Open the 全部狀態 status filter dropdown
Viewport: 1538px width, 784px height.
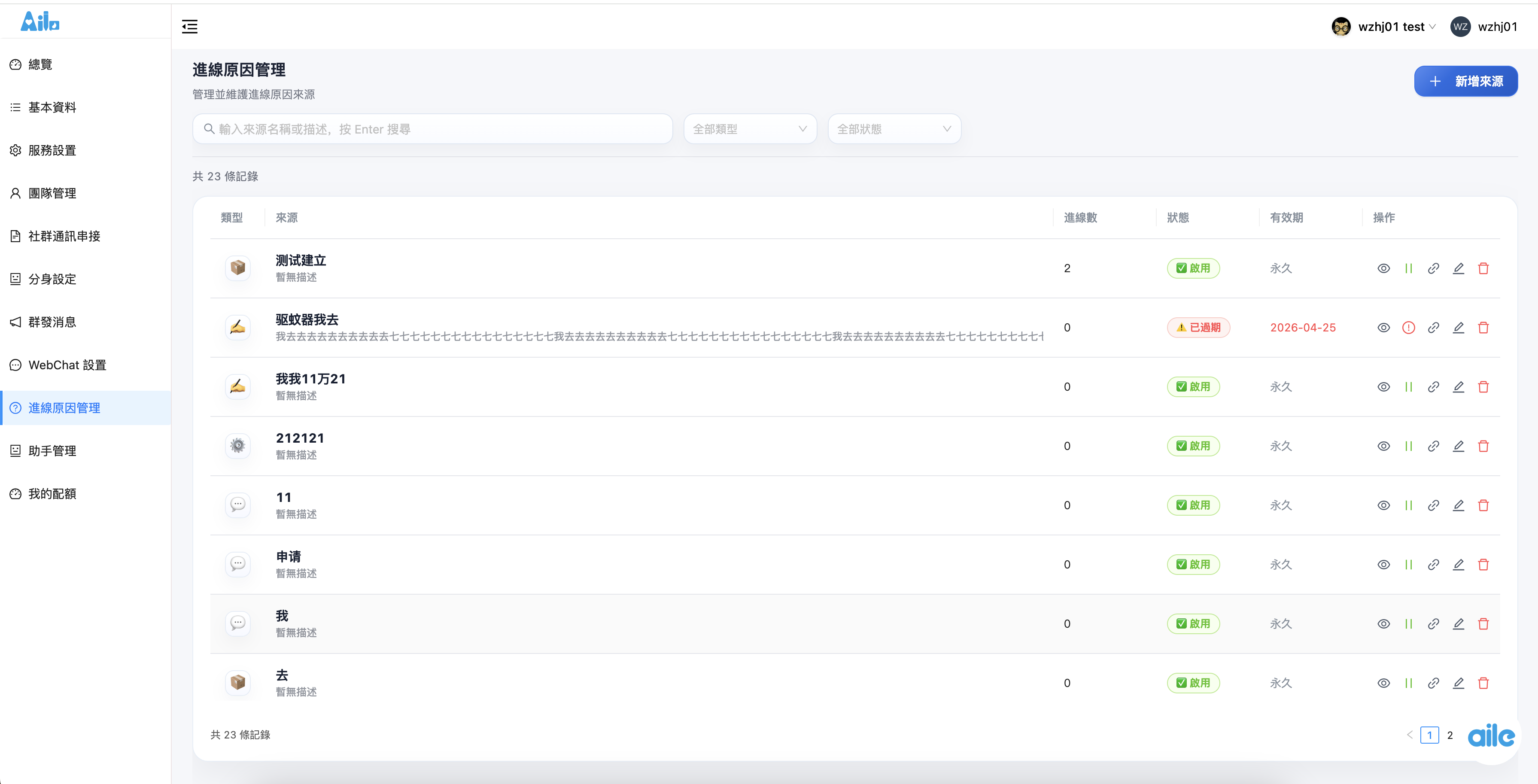pos(894,129)
